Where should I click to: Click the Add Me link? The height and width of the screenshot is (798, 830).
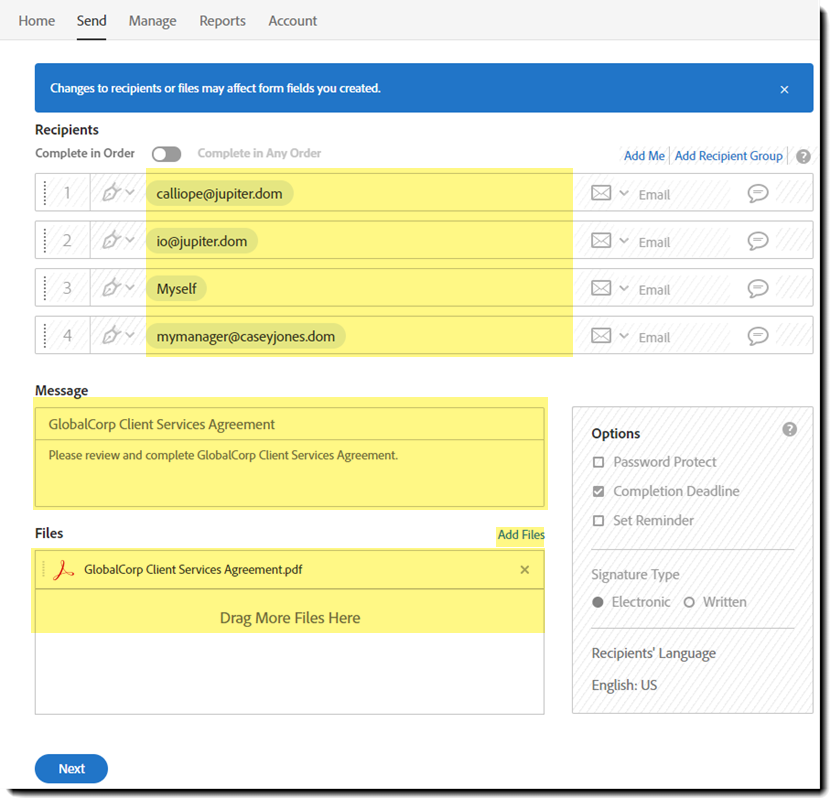[644, 156]
